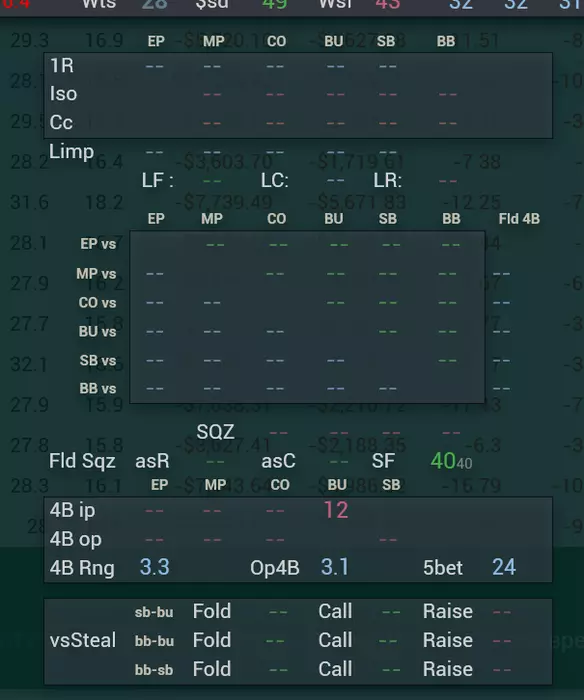Click the Fld Sqz label

click(x=82, y=461)
